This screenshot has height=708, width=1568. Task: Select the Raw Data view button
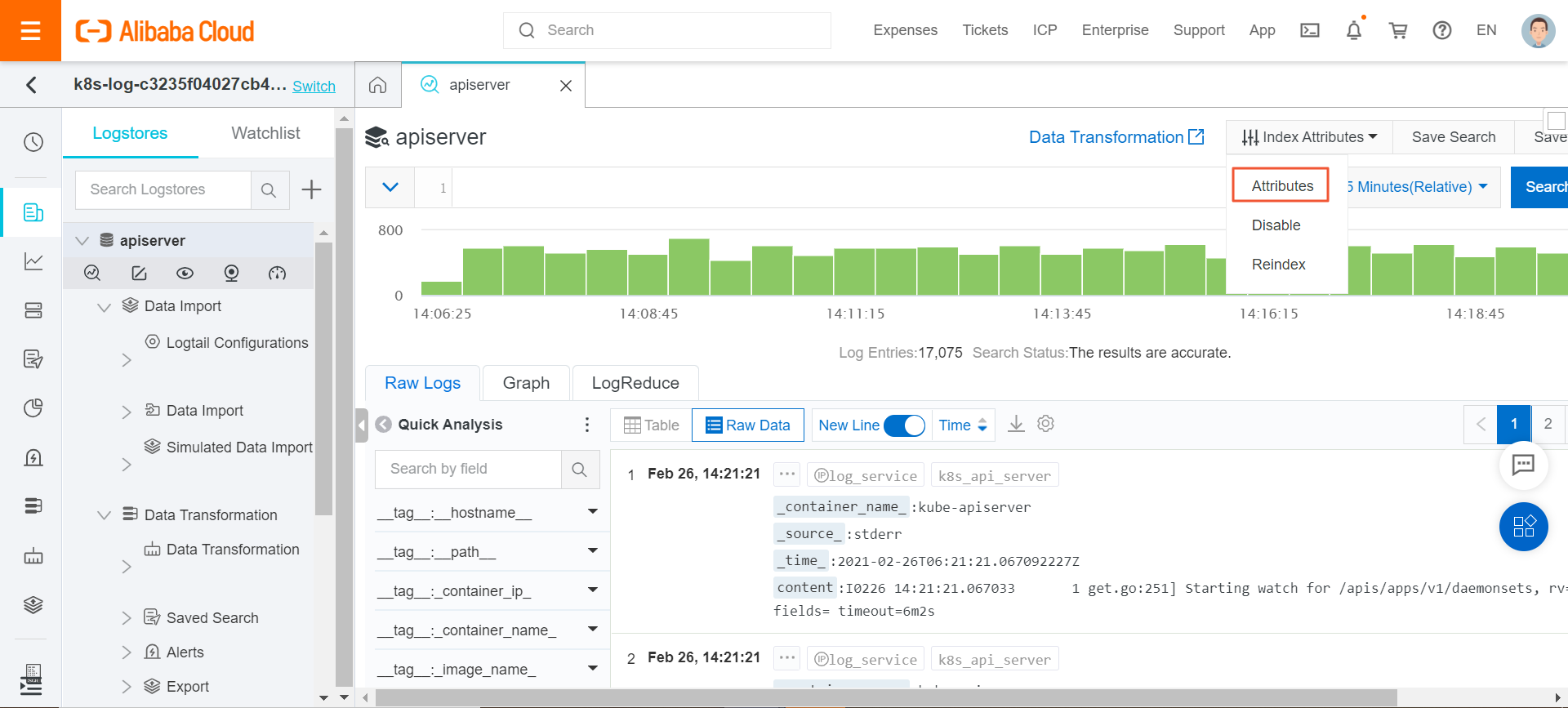pos(748,425)
